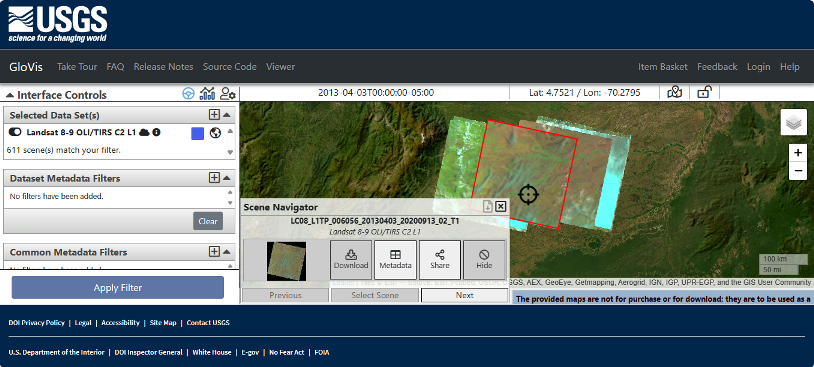Close the Scene Navigator panel

pos(500,207)
